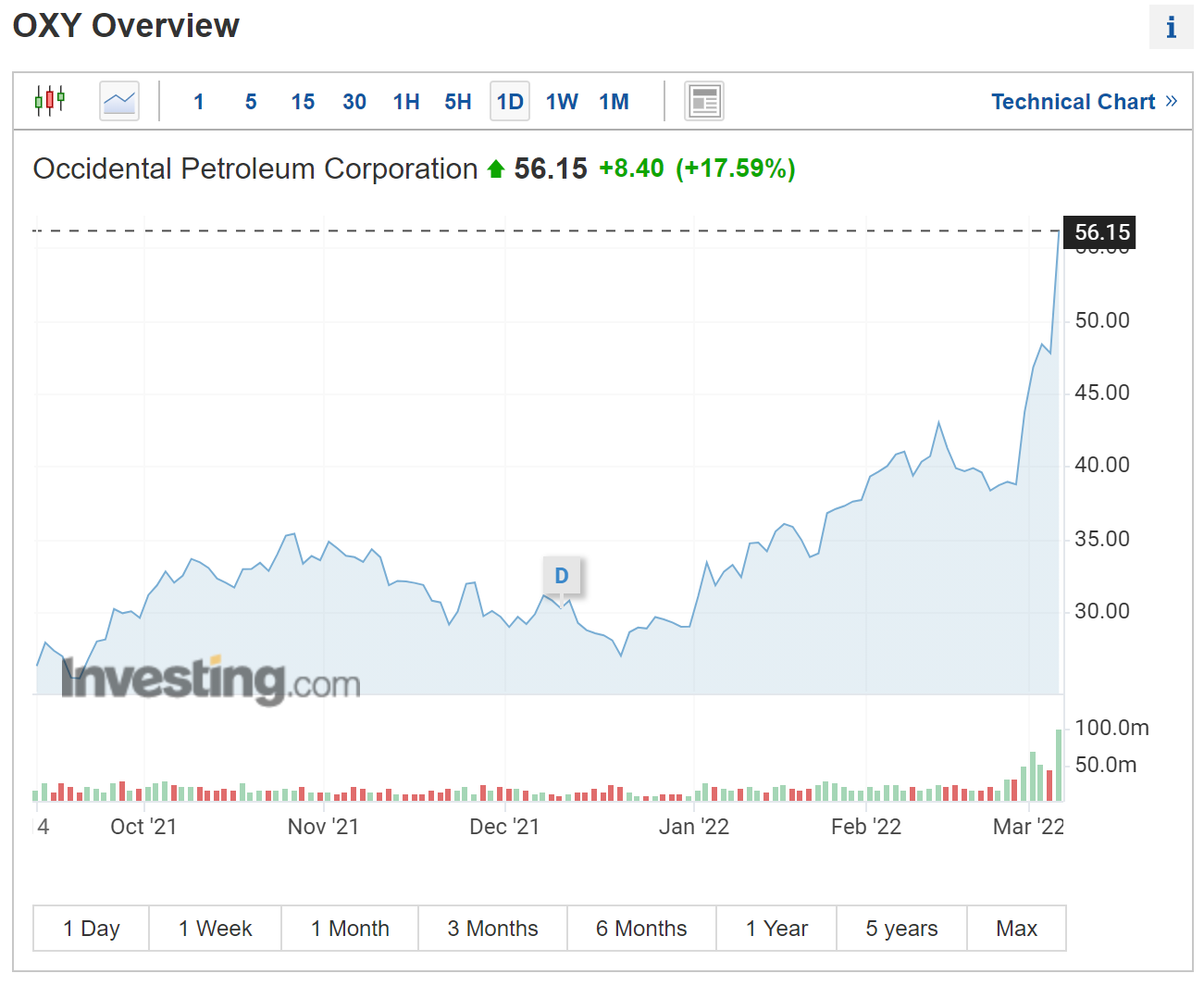1204x986 pixels.
Task: View the 5 years range
Action: click(x=901, y=929)
